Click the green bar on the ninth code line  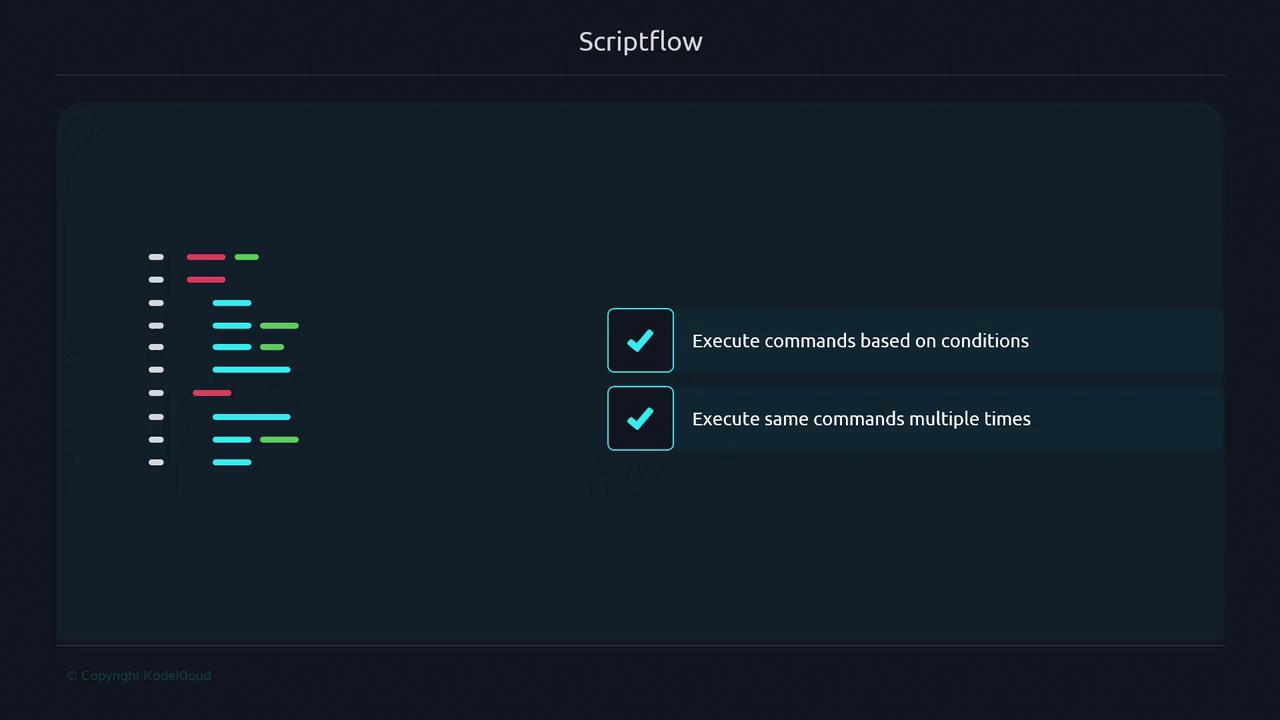click(279, 440)
